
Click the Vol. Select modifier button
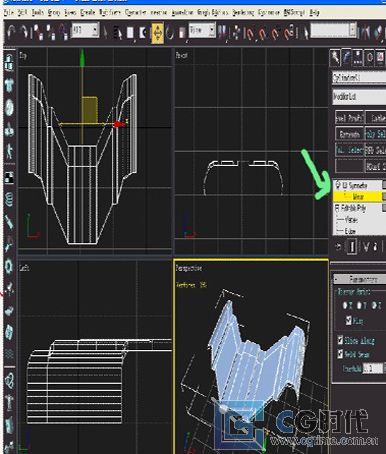pos(349,150)
